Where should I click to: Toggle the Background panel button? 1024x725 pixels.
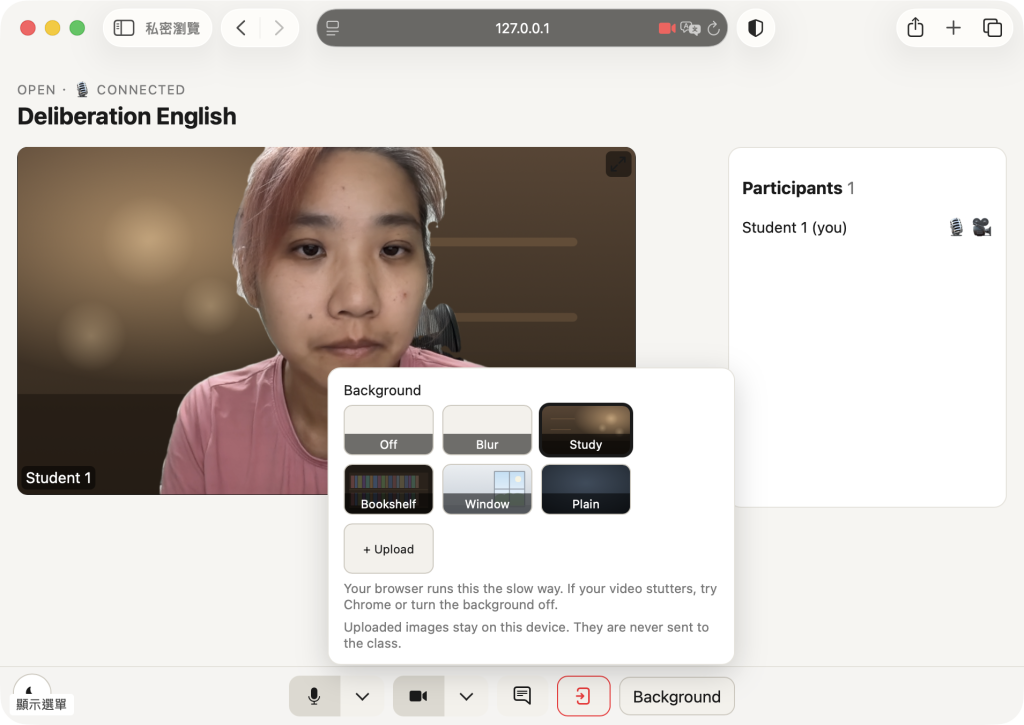(x=677, y=696)
